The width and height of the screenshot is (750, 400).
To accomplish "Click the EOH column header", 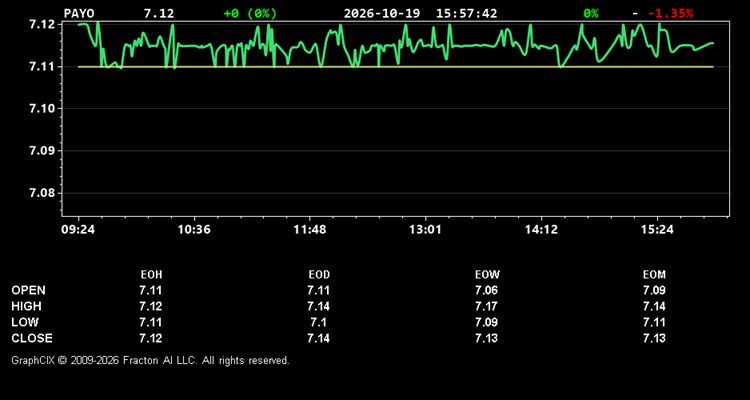I will pos(151,275).
